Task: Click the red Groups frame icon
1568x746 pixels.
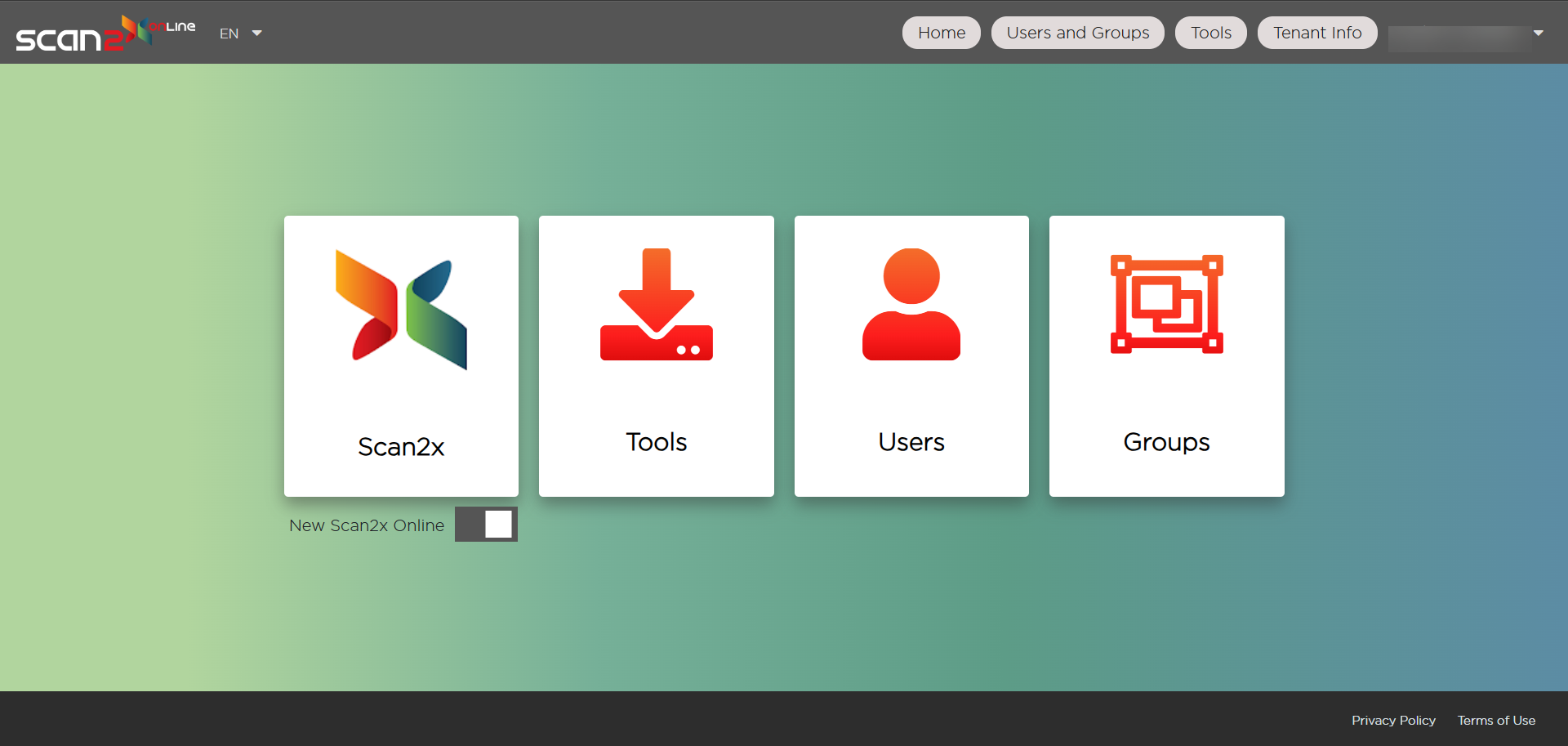Action: (x=1166, y=304)
